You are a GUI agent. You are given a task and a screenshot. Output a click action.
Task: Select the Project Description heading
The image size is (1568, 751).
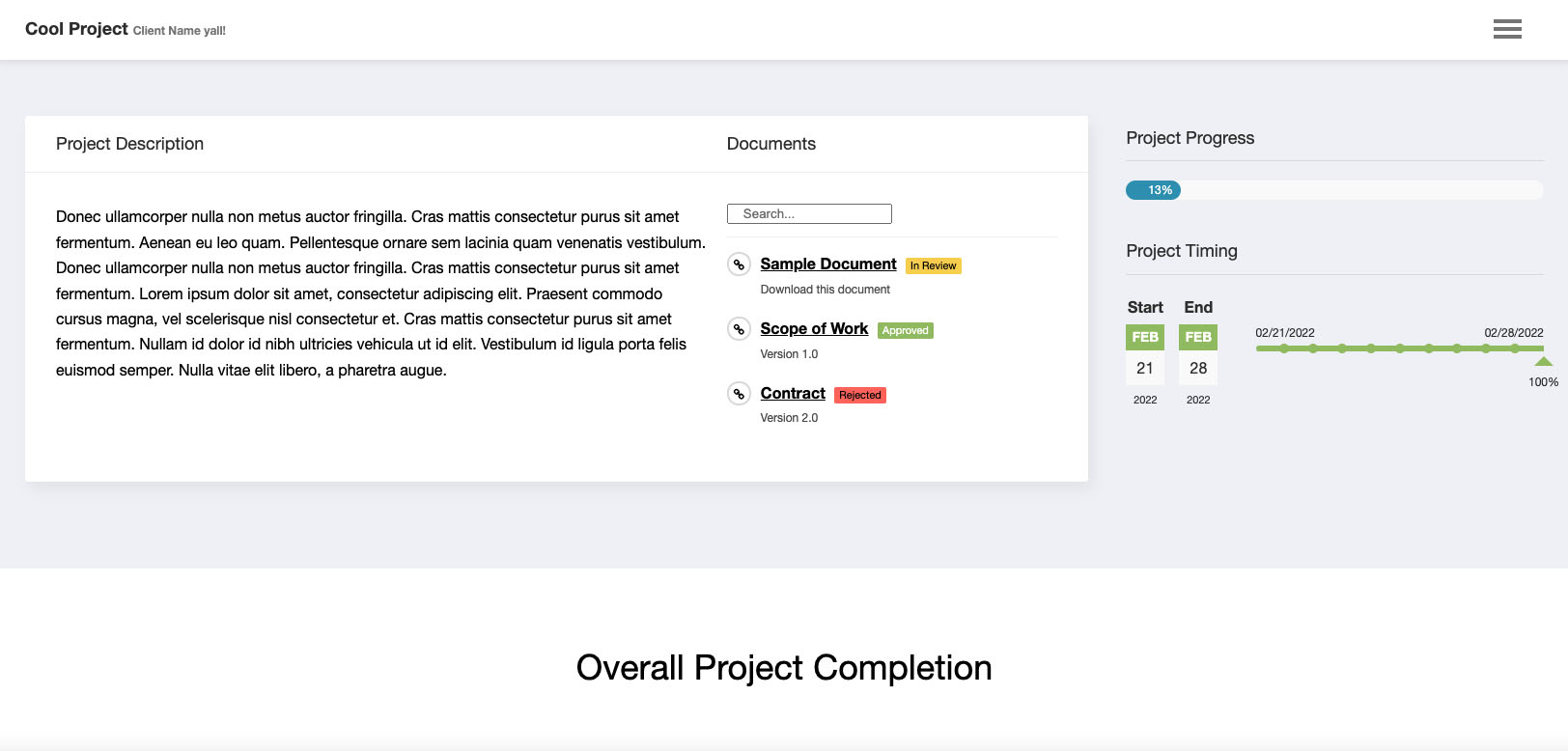[x=129, y=144]
